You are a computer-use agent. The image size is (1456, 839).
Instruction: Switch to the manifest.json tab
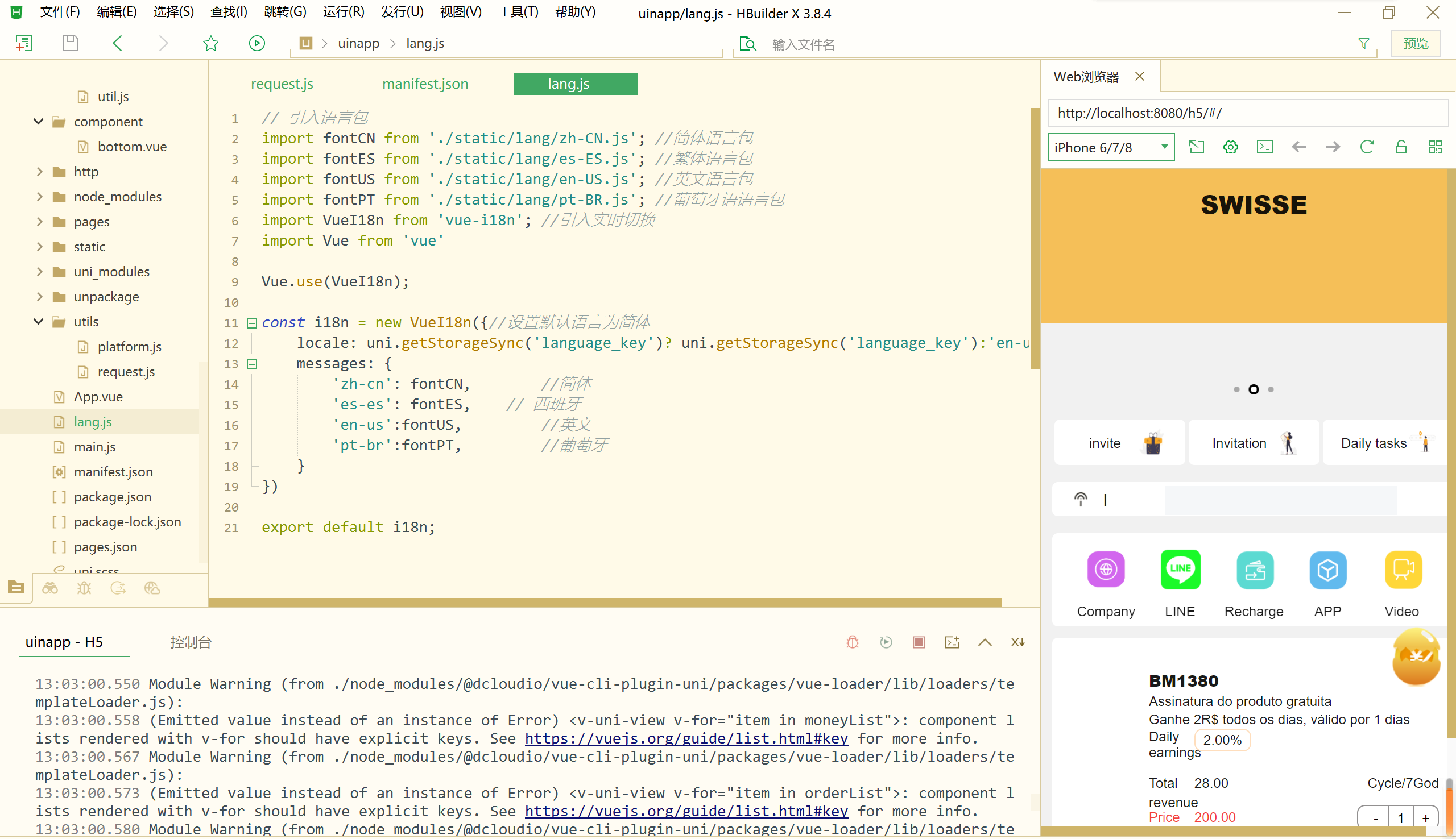(425, 84)
